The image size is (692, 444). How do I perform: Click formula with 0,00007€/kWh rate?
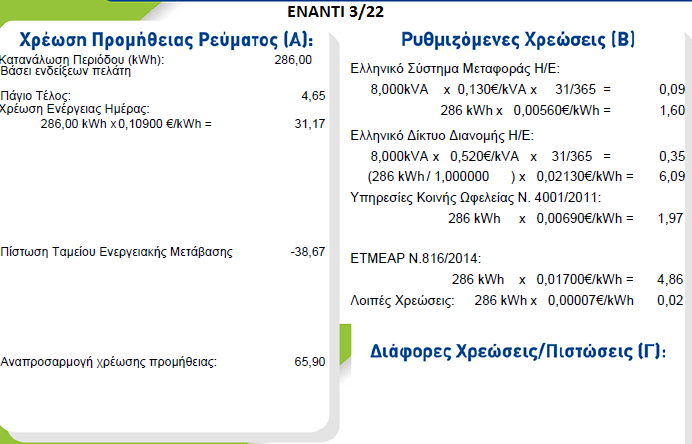click(x=554, y=301)
